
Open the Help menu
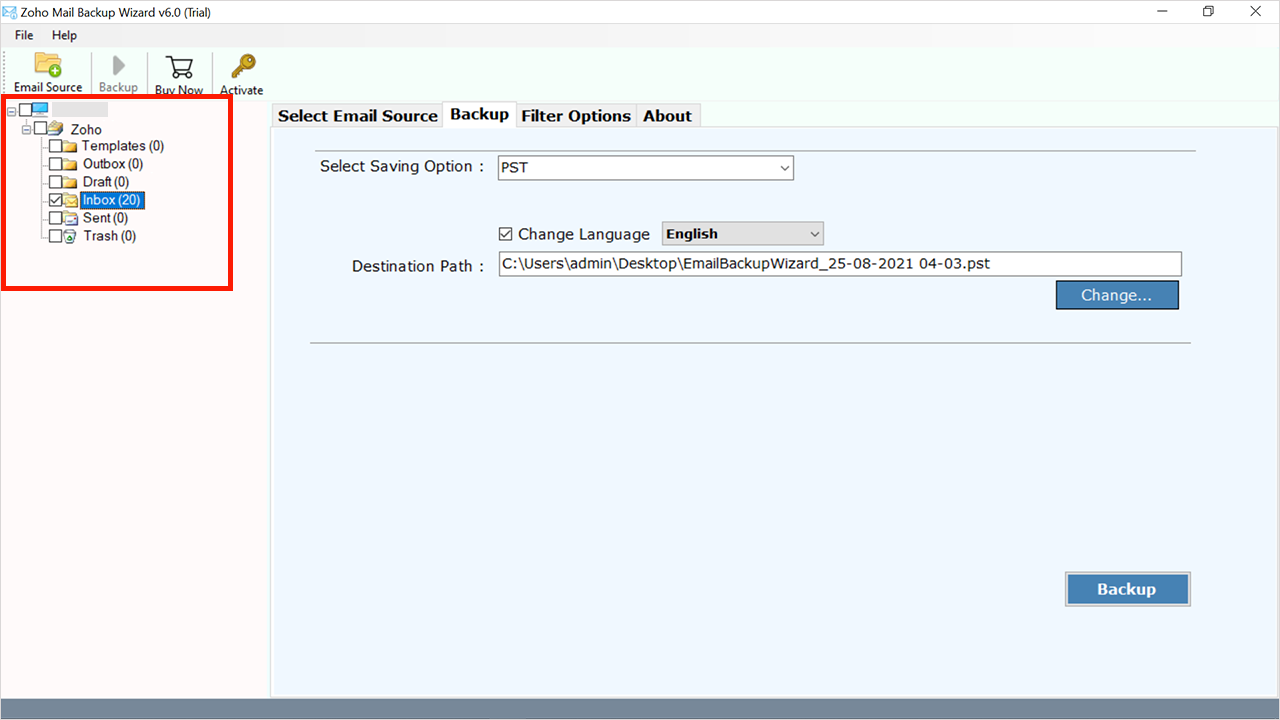click(x=64, y=35)
